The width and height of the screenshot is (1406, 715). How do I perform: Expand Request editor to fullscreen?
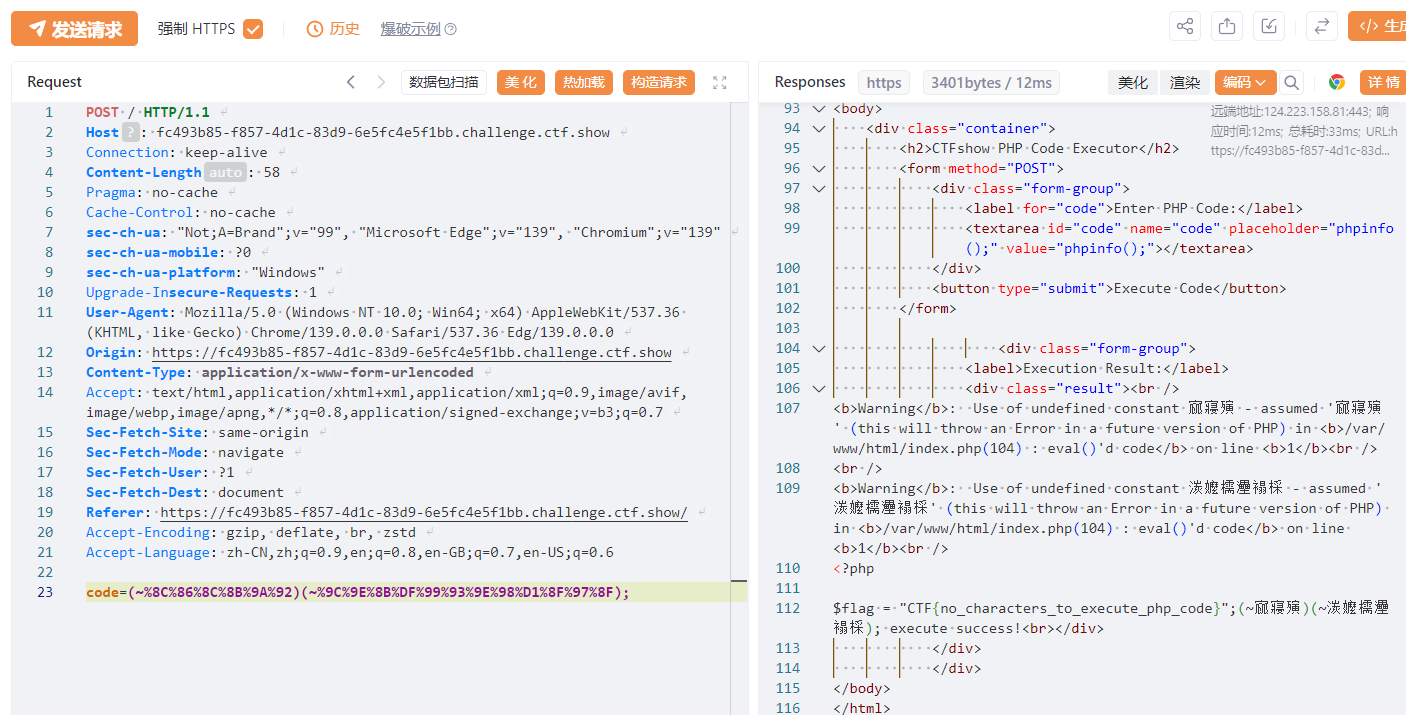[x=719, y=82]
